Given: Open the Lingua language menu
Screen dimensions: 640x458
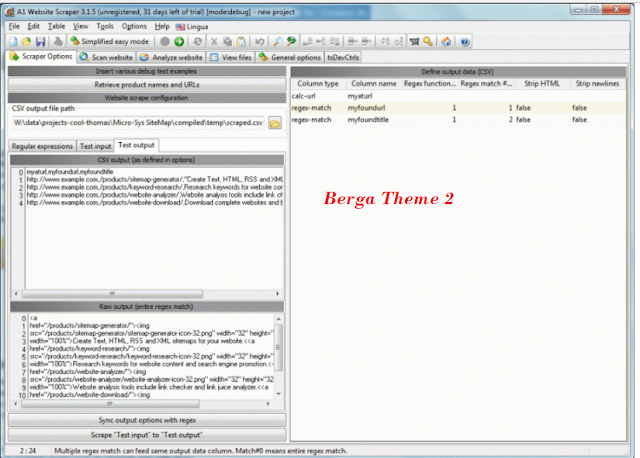Looking at the screenshot, I should (x=192, y=27).
